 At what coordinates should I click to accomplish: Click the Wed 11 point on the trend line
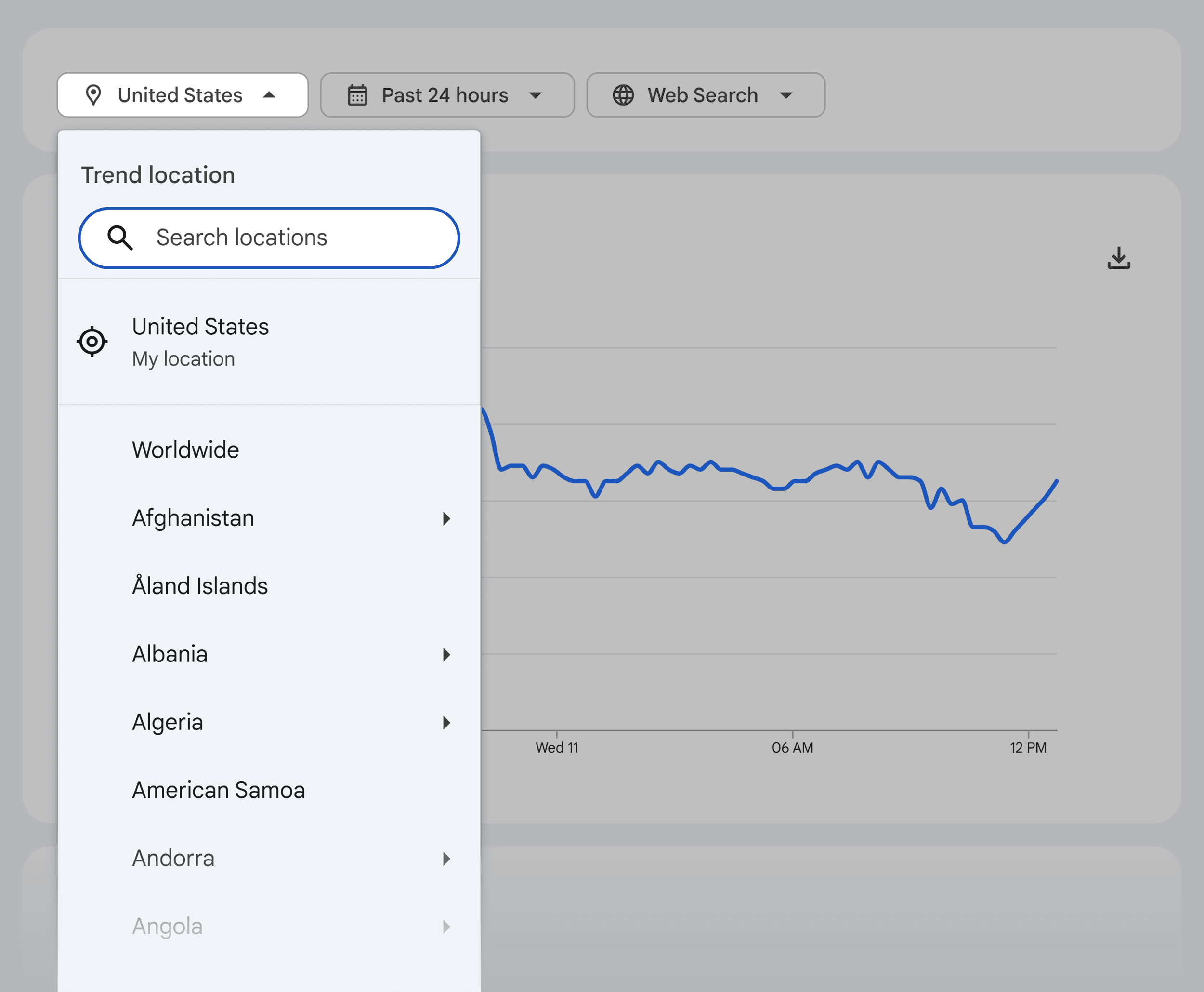pos(557,480)
